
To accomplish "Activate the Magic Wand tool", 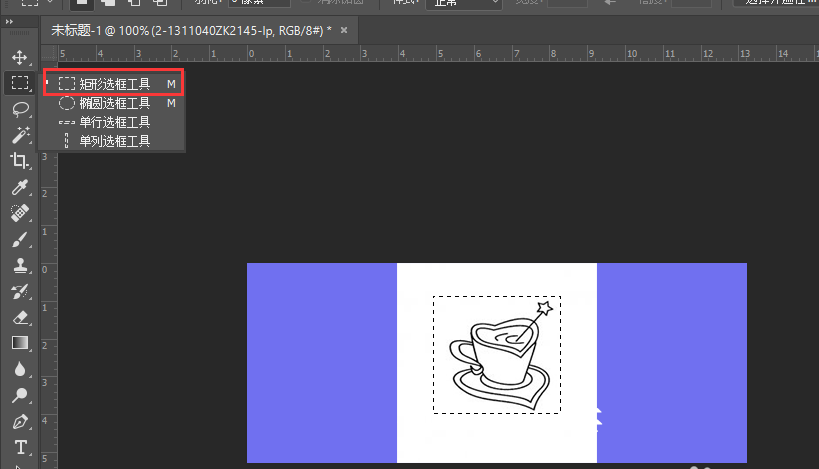I will pyautogui.click(x=19, y=135).
